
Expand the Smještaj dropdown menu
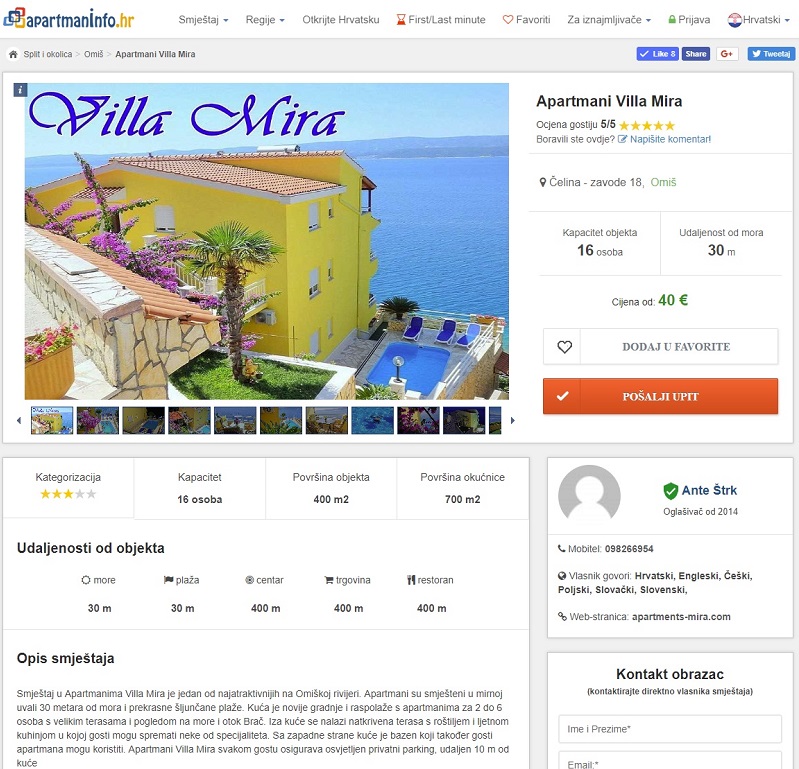click(203, 20)
